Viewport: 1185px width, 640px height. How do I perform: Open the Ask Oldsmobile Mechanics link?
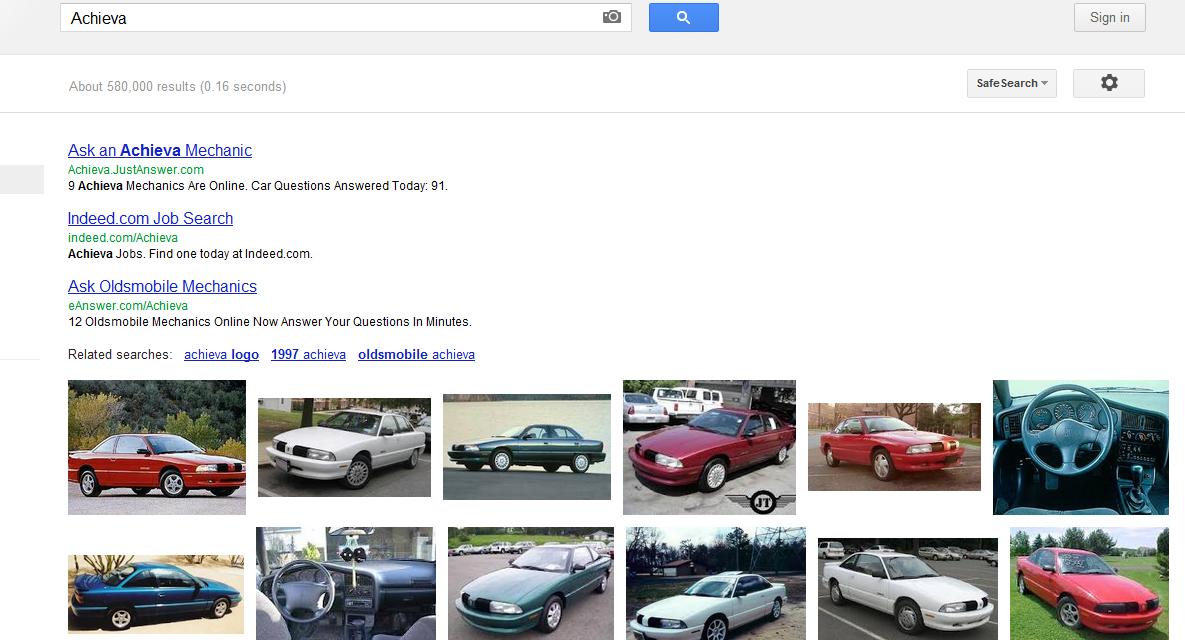tap(162, 286)
